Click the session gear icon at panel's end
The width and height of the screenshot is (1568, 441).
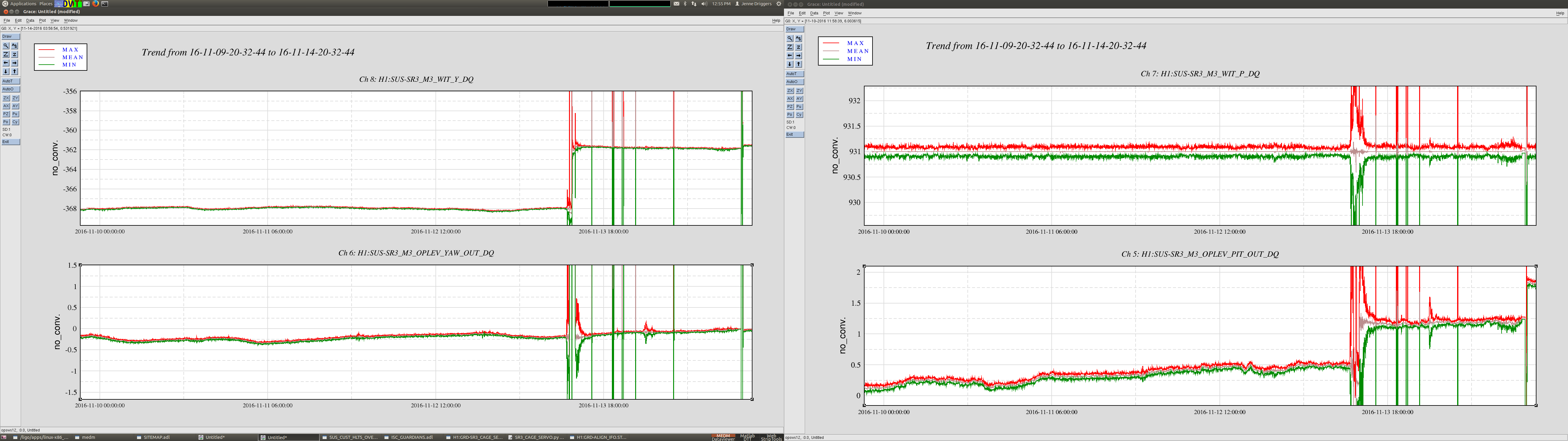tap(778, 4)
